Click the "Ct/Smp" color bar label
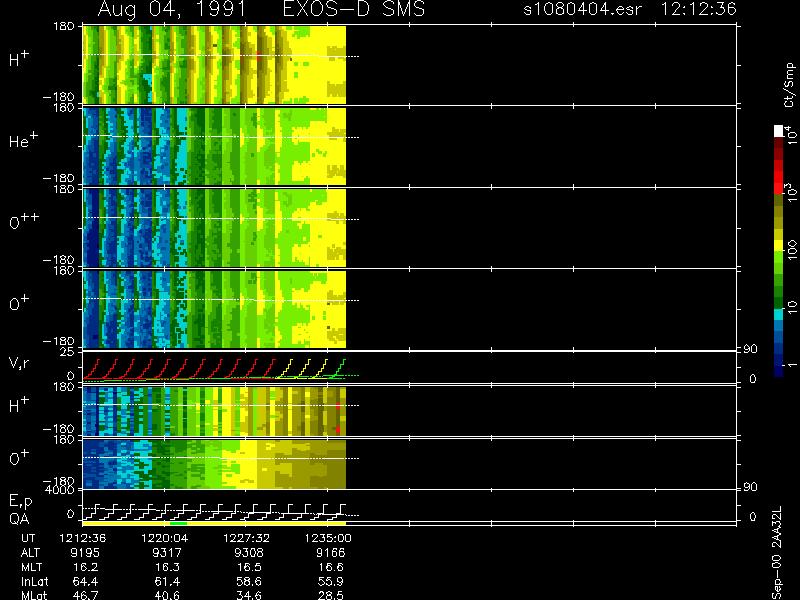The width and height of the screenshot is (800, 600). click(x=789, y=85)
